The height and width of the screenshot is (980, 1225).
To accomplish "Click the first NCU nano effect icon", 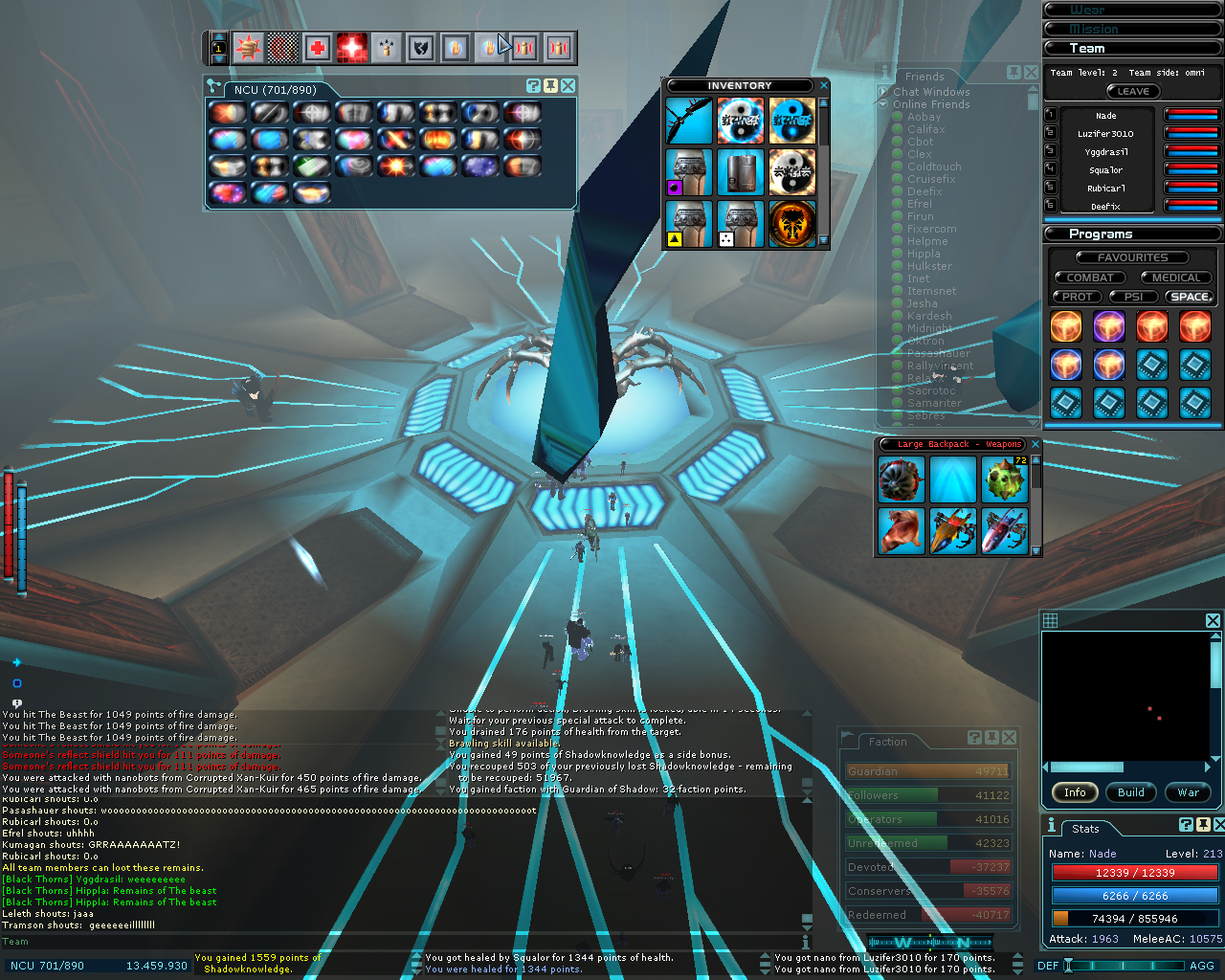I will point(228,113).
